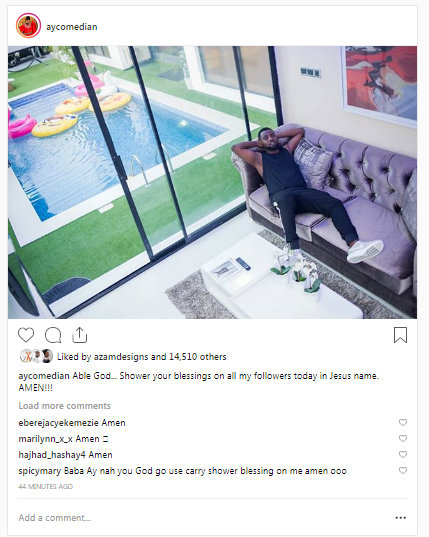
Task: Click the pool and sofa post photo
Action: [212, 182]
